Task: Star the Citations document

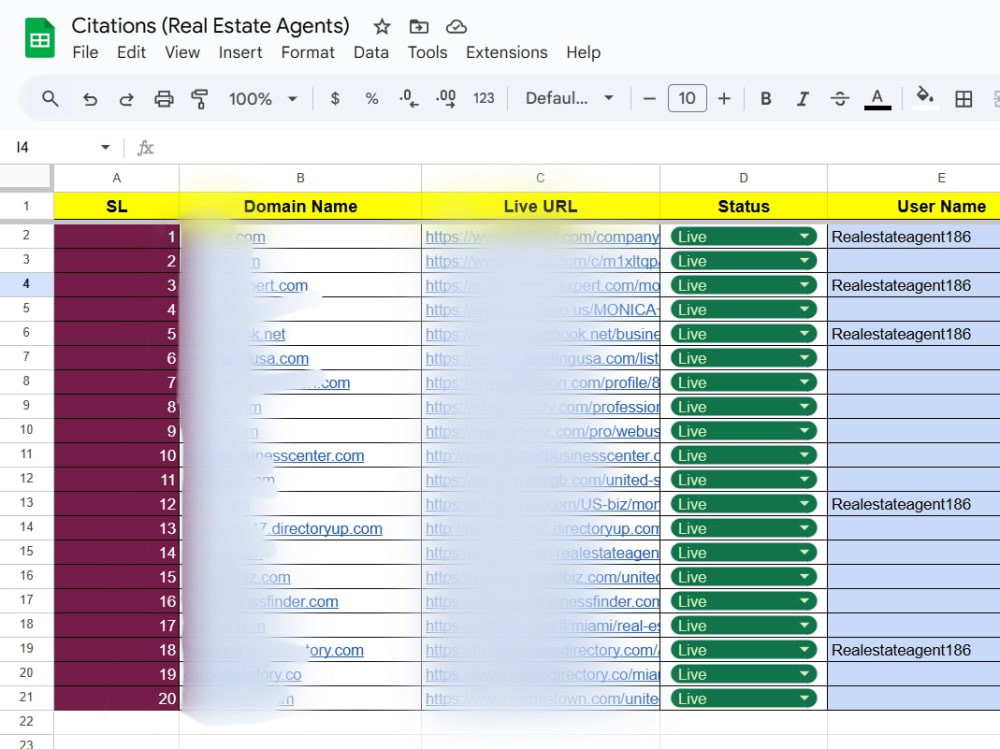Action: [x=382, y=27]
